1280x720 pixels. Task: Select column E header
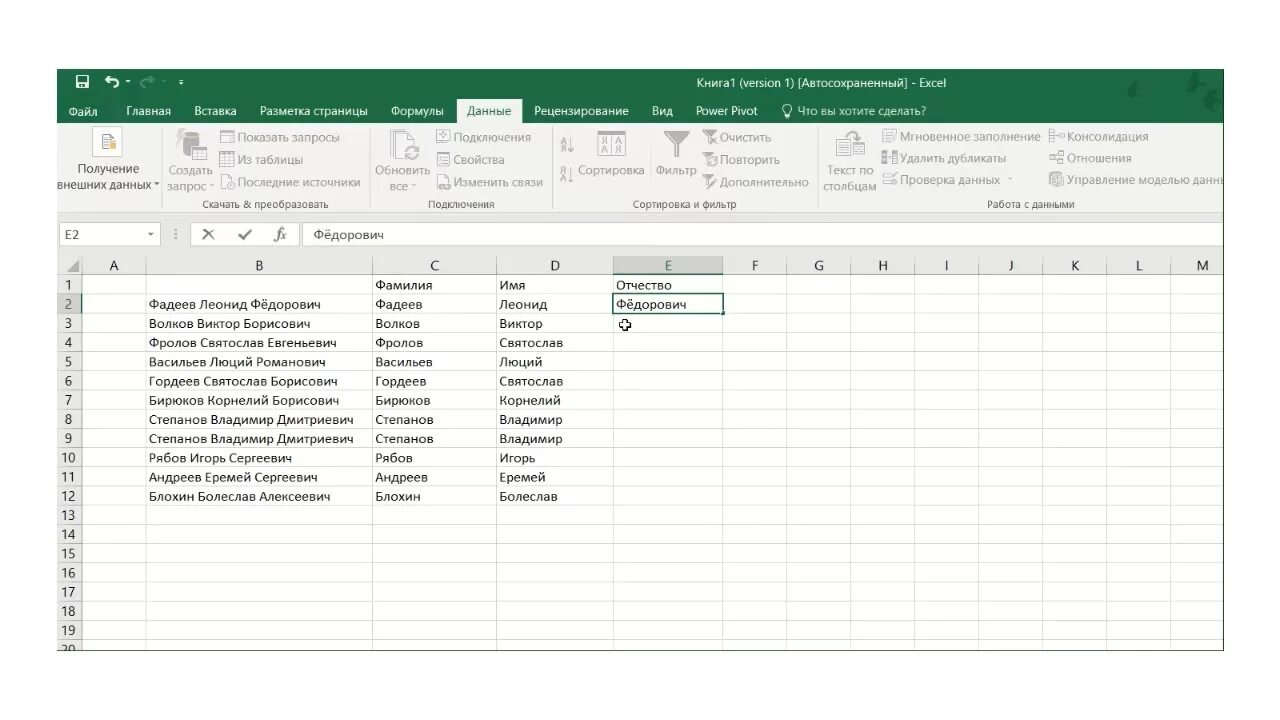(668, 266)
